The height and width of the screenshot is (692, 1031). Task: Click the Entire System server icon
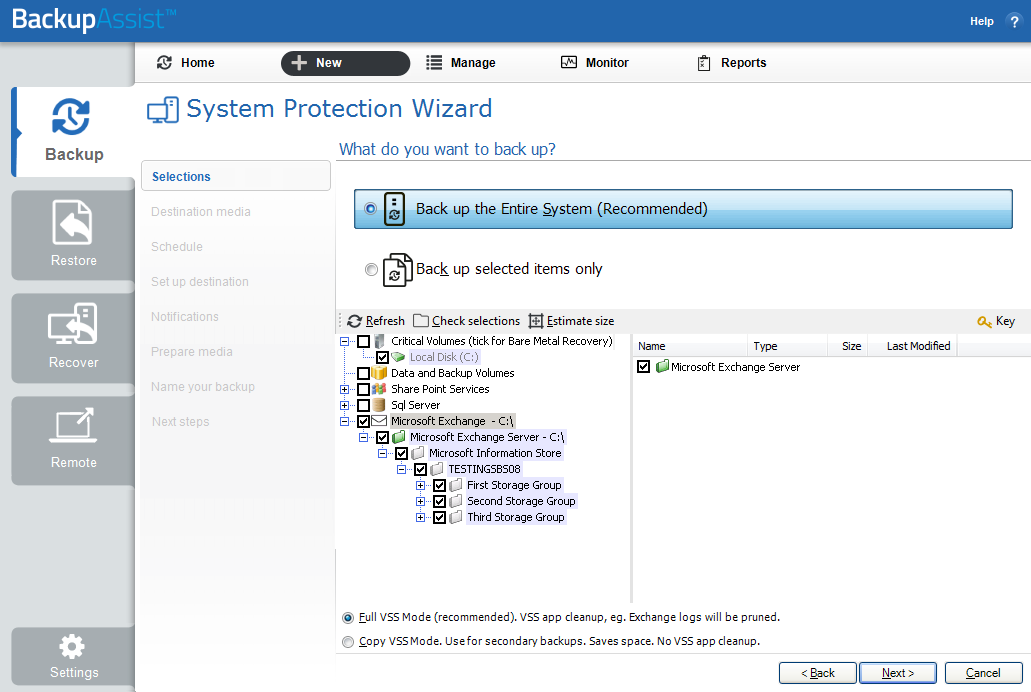(394, 209)
